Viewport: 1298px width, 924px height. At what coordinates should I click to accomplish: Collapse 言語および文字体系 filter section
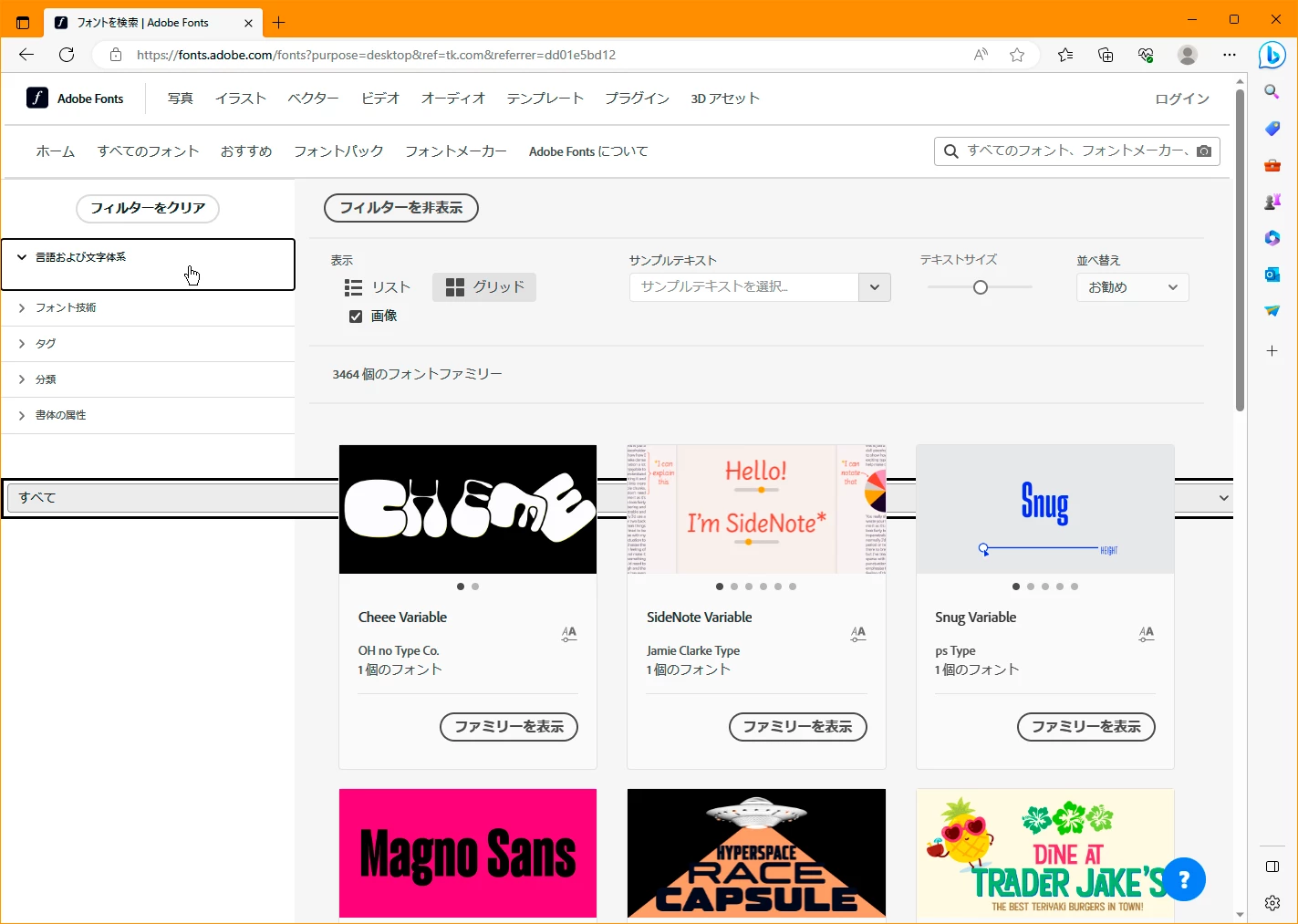148,265
